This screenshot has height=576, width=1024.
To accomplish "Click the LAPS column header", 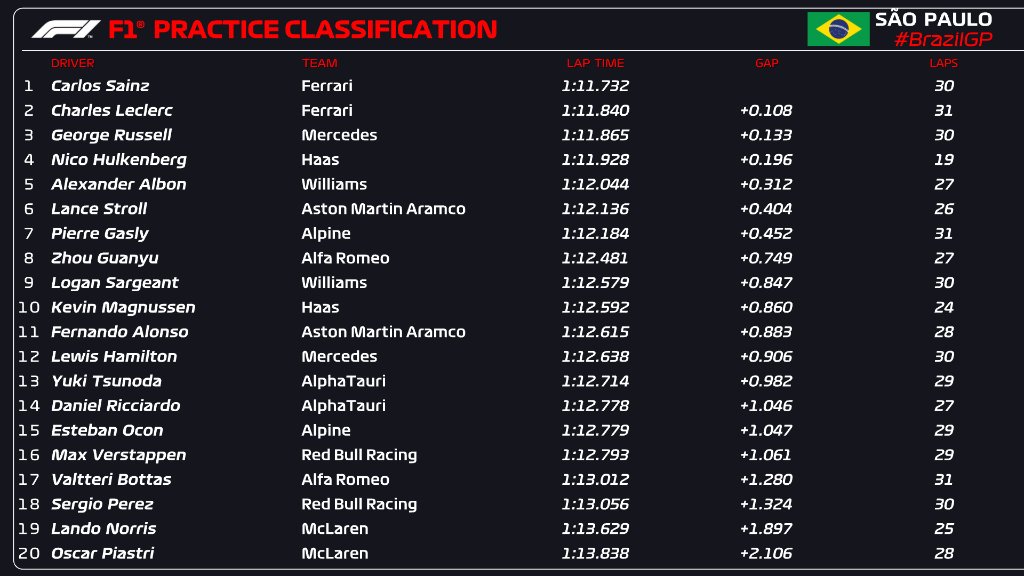I will (x=943, y=63).
